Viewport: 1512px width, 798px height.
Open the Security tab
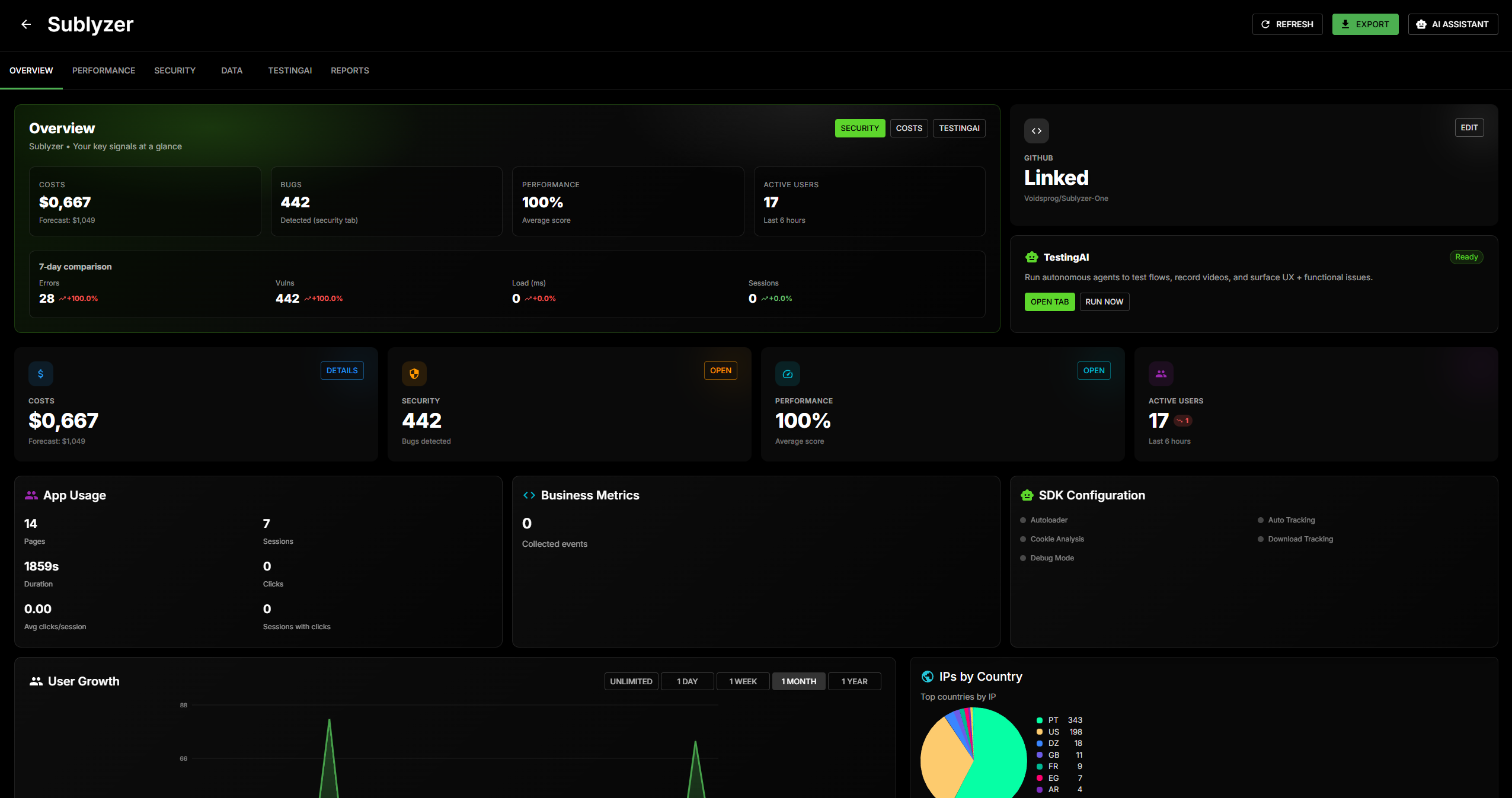[x=174, y=70]
